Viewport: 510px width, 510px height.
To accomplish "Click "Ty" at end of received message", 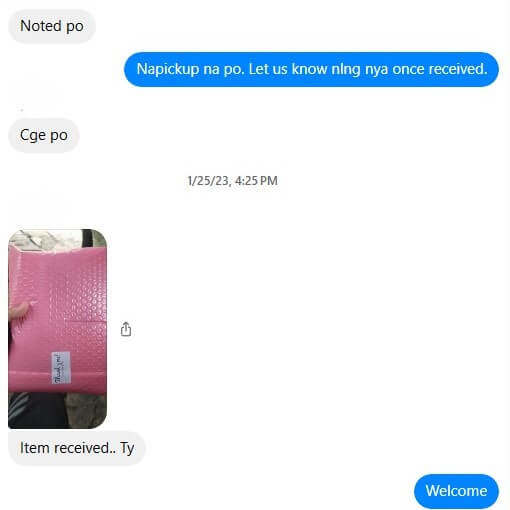I will pyautogui.click(x=127, y=449).
